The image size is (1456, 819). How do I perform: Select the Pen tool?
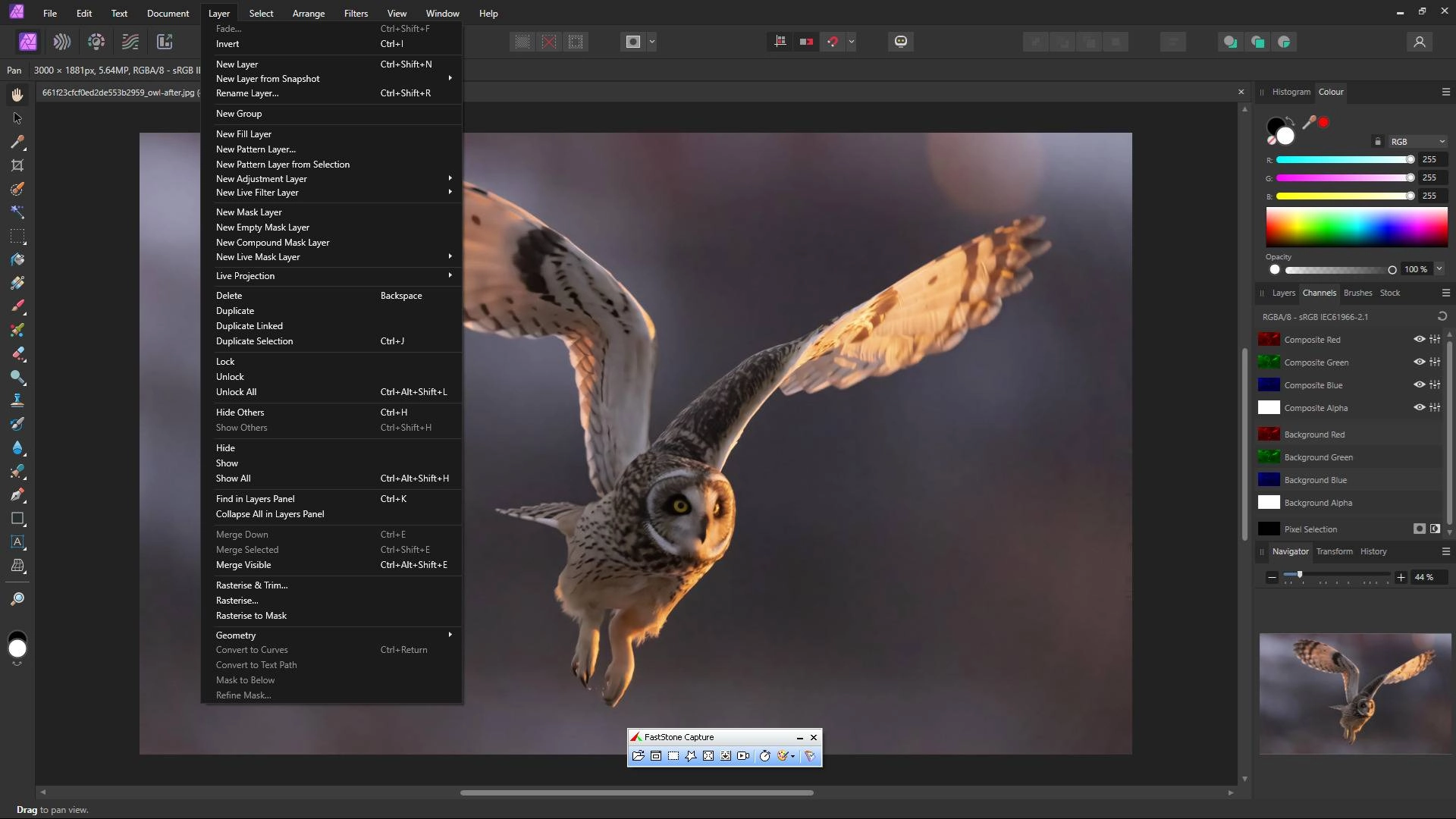pos(17,495)
